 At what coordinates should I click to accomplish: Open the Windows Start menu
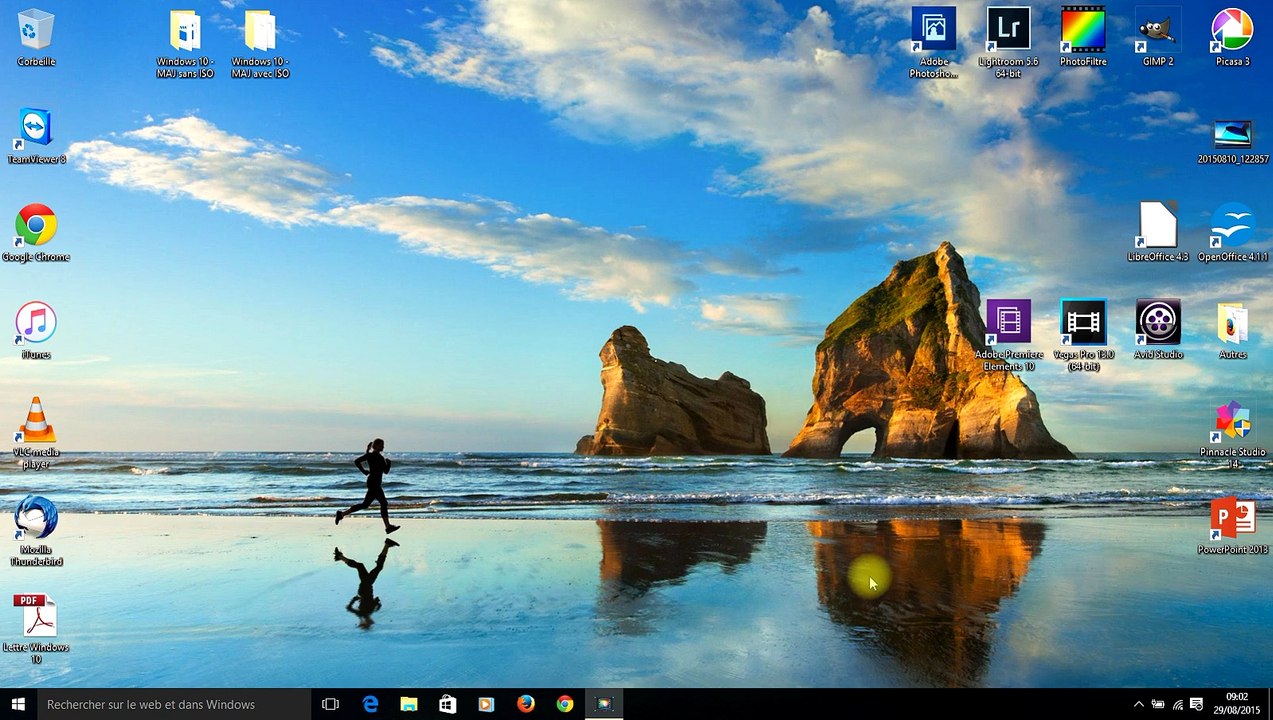click(18, 704)
